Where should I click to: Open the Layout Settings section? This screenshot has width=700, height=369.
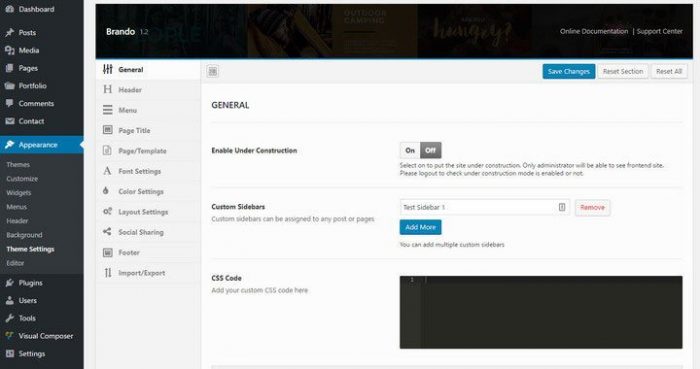pos(148,211)
